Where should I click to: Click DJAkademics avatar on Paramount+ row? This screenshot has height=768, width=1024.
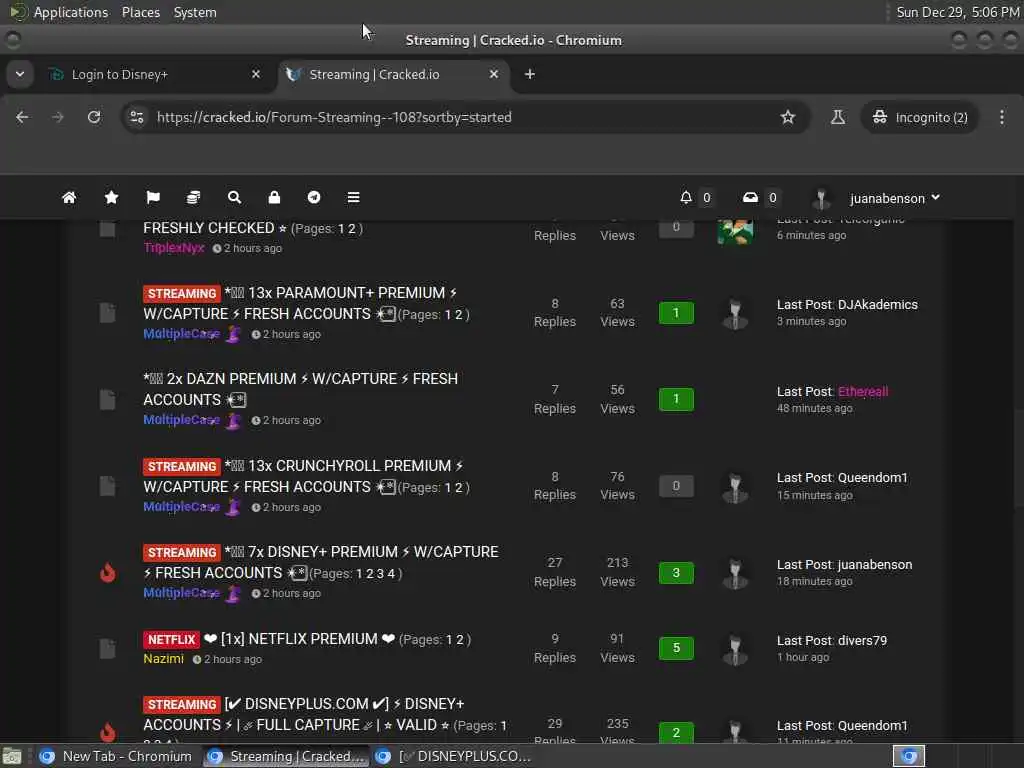735,313
